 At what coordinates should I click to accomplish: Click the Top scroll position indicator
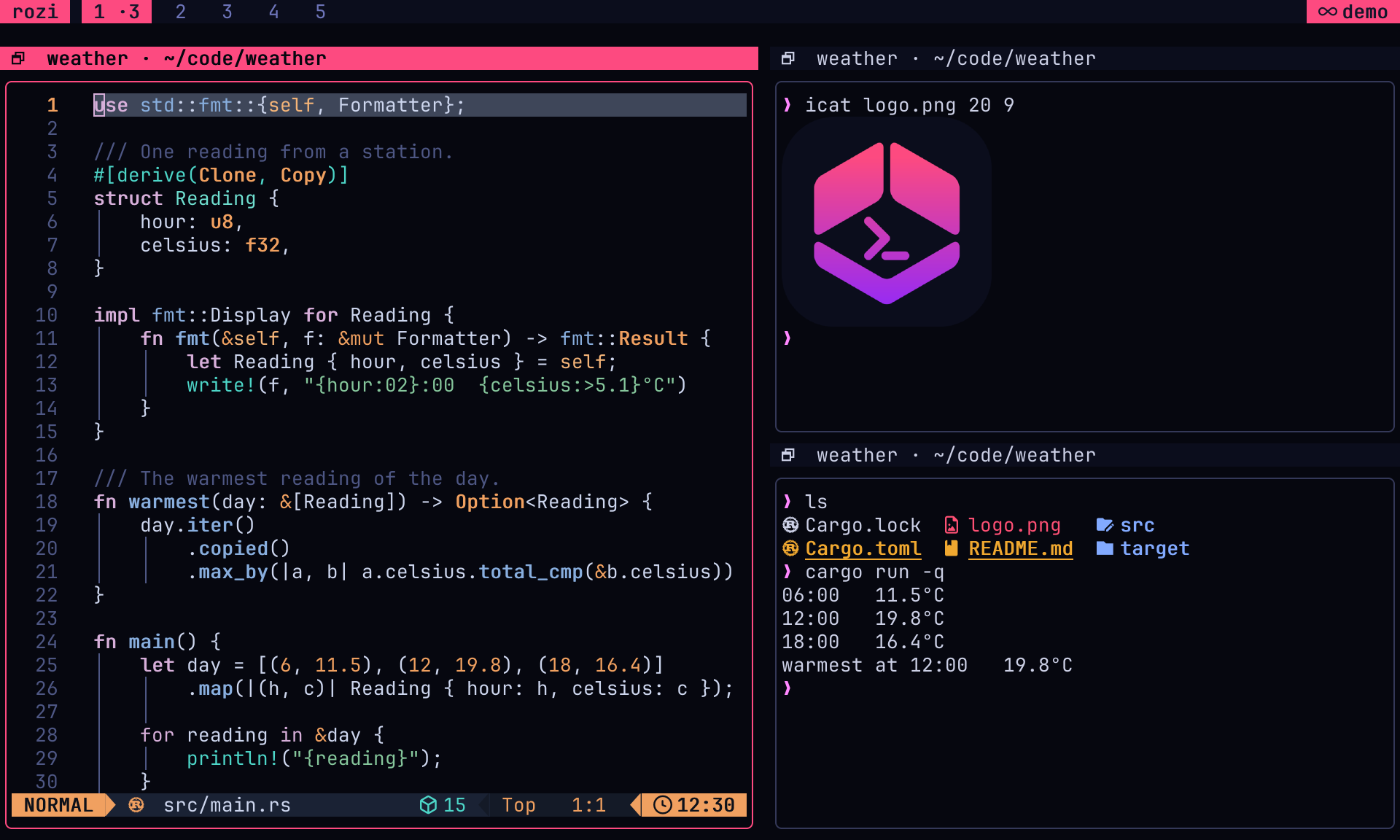[x=519, y=805]
